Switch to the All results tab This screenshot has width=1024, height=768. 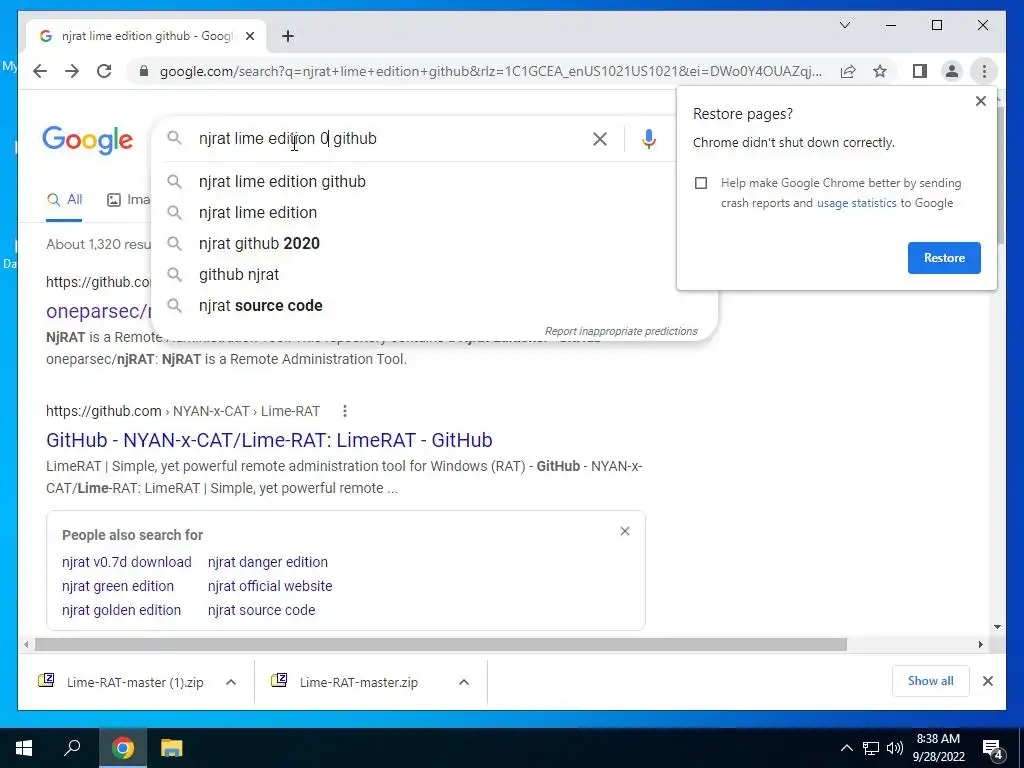(64, 200)
